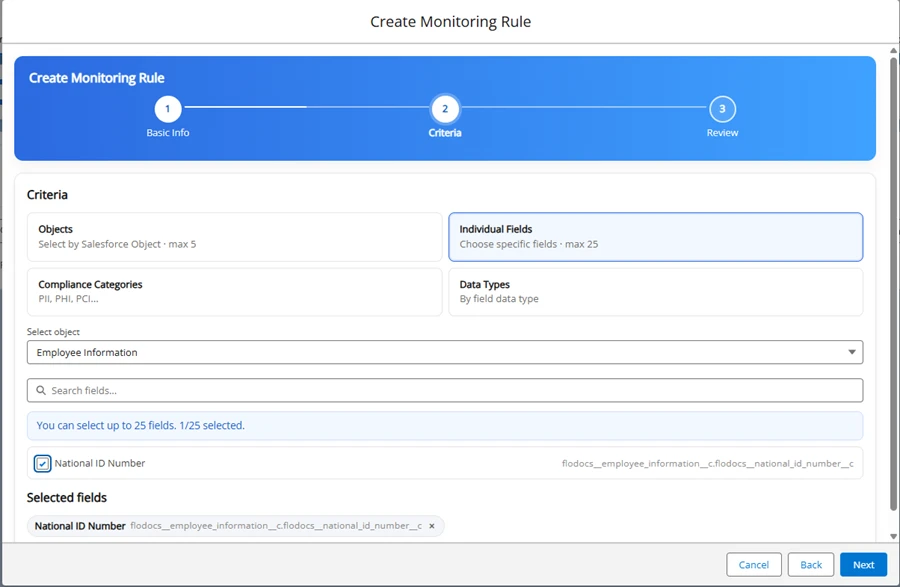
Task: Go back with the Back button
Action: click(x=811, y=565)
